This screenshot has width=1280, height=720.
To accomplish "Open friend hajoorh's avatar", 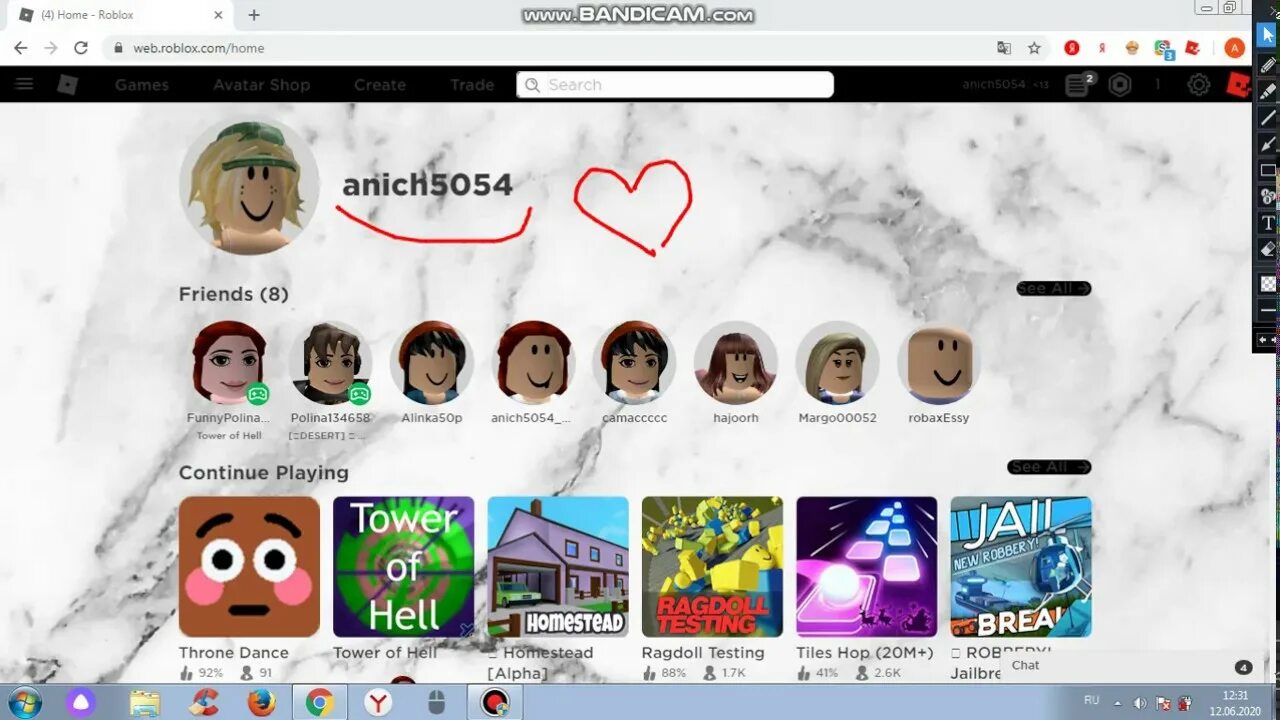I will tap(736, 362).
